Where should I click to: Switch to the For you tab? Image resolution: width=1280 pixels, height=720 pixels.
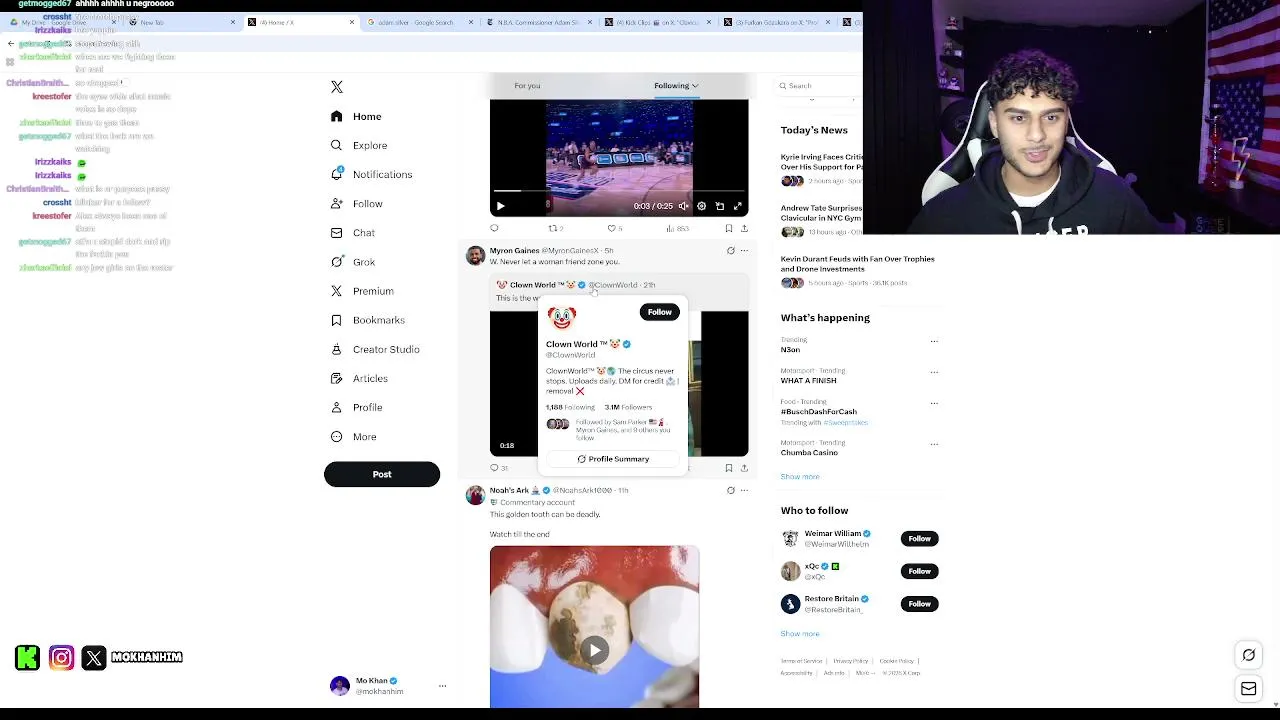527,86
